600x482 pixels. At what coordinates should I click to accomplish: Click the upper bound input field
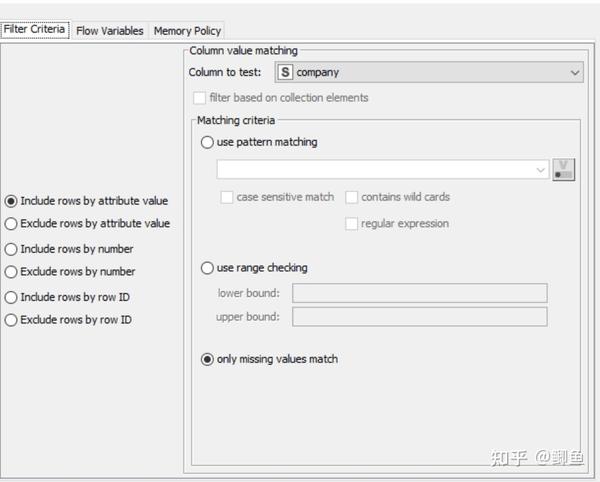pyautogui.click(x=420, y=317)
